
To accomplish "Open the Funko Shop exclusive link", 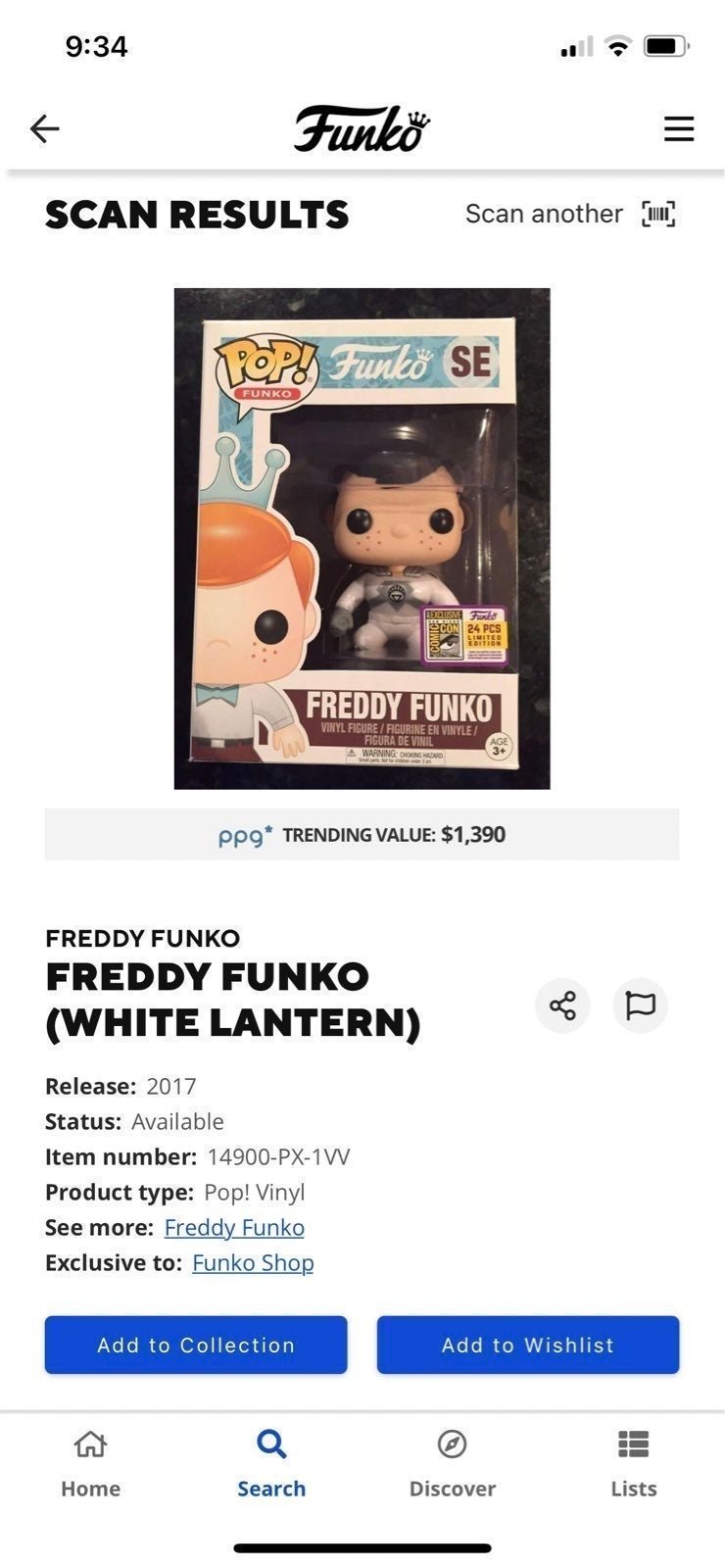I will pos(253,1262).
